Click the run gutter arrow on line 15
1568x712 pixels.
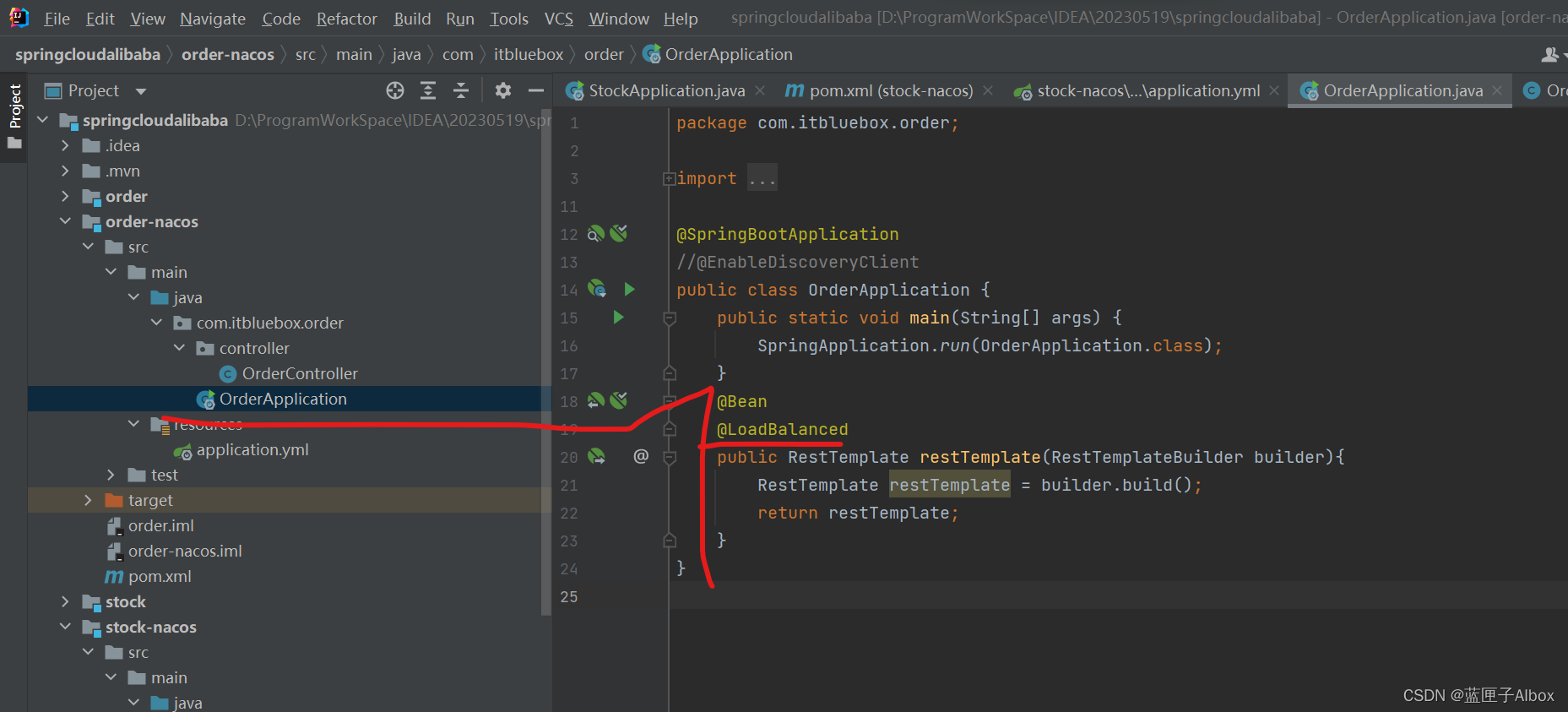tap(618, 317)
